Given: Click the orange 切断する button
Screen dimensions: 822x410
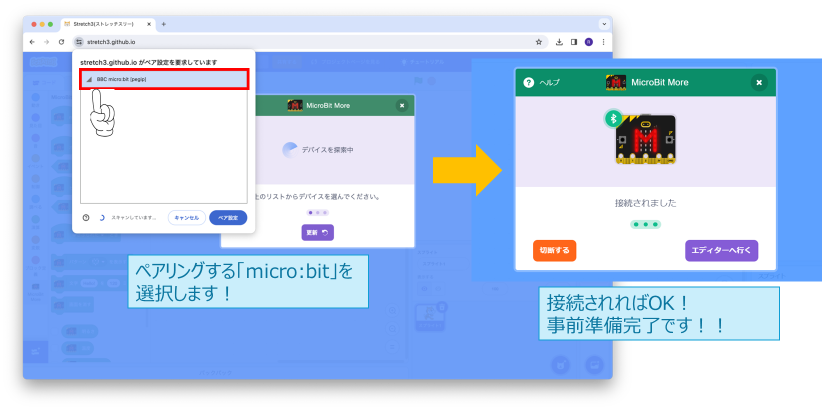Looking at the screenshot, I should pos(555,250).
